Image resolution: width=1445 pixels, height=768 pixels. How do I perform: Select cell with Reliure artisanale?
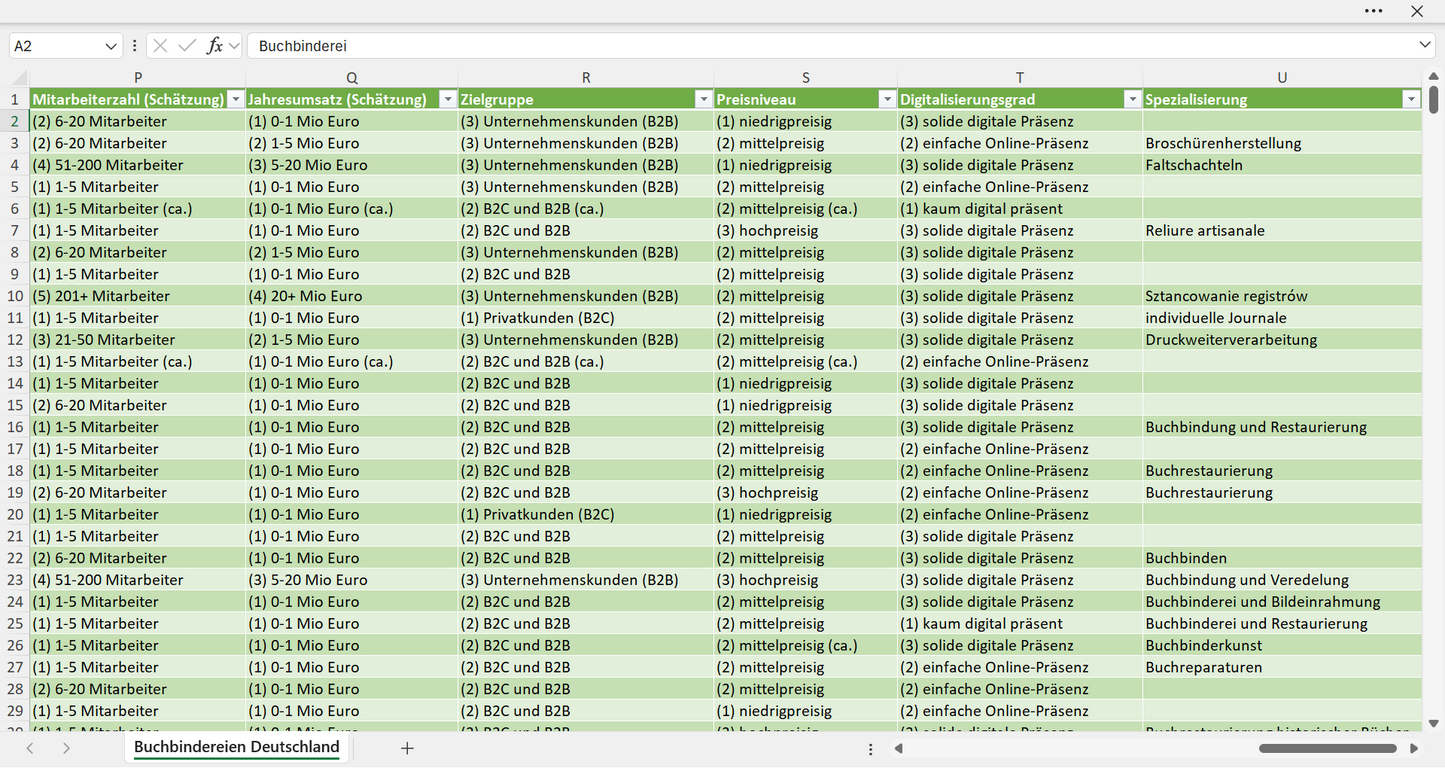click(1282, 230)
